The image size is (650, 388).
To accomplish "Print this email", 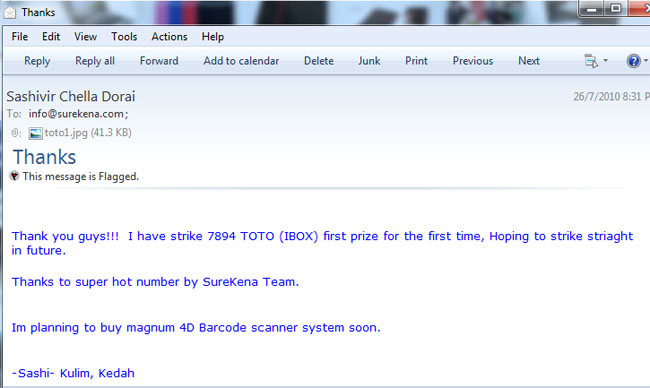I will [x=416, y=61].
